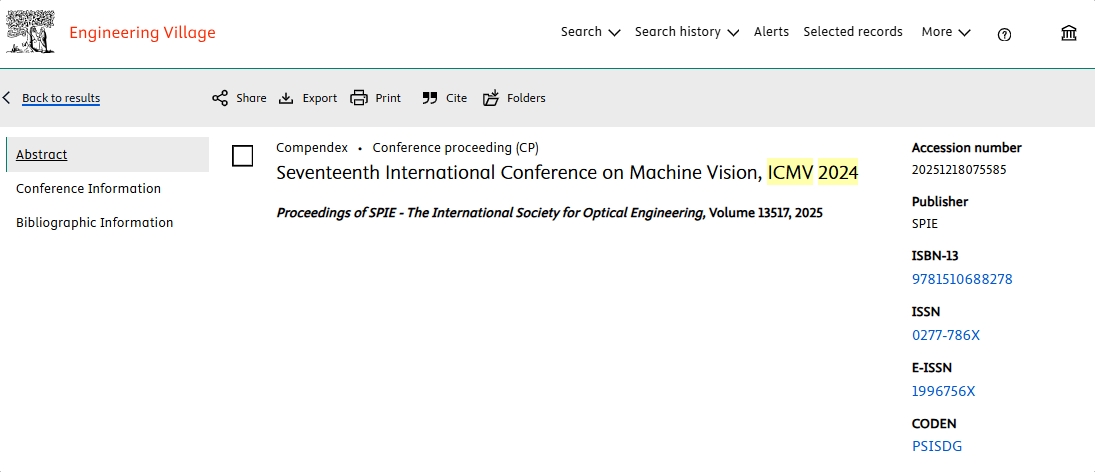Viewport: 1095px width, 472px height.
Task: Open ISSN link 0277-786X
Action: [x=946, y=335]
